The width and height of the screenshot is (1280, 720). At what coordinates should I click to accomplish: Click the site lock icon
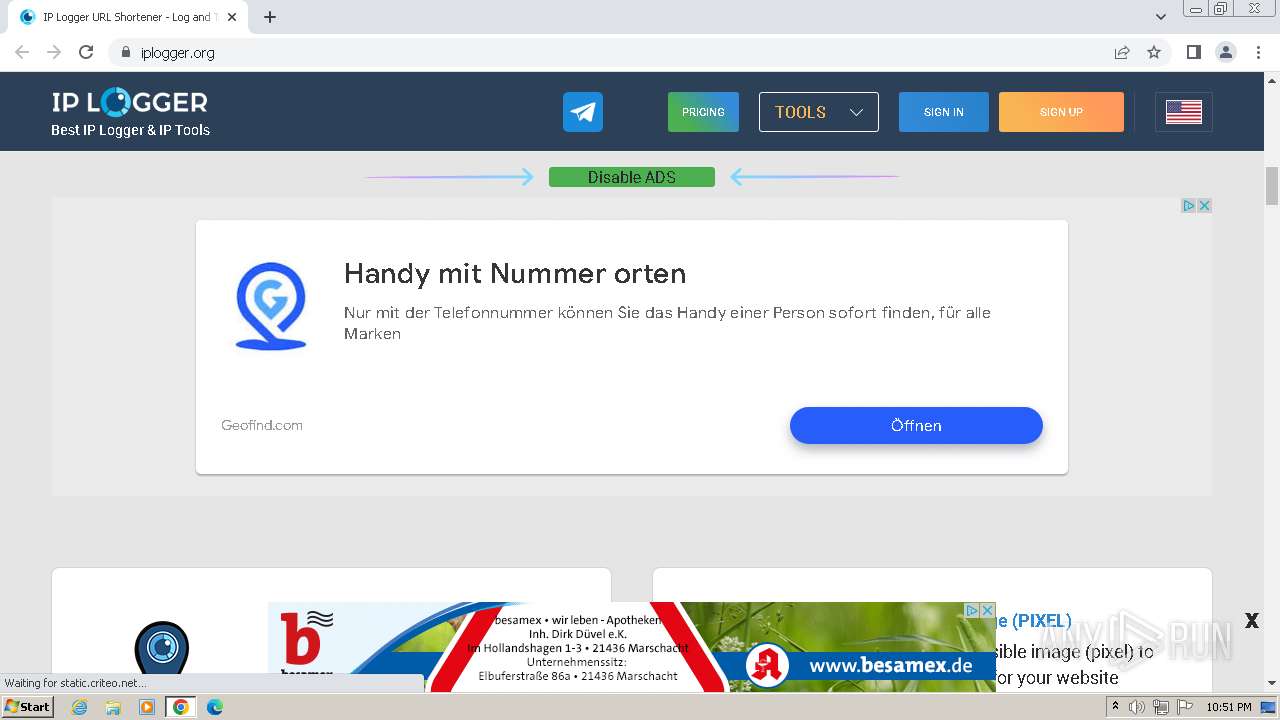pyautogui.click(x=126, y=53)
